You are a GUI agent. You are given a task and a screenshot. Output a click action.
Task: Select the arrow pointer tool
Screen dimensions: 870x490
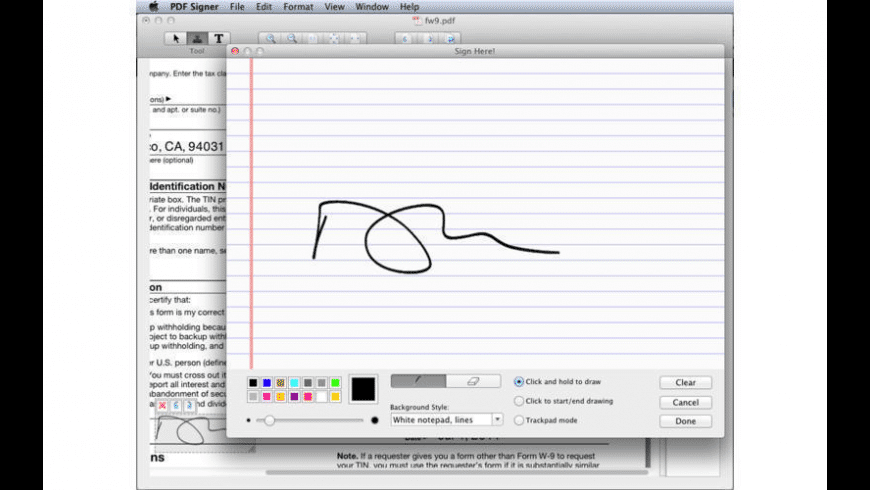point(176,39)
